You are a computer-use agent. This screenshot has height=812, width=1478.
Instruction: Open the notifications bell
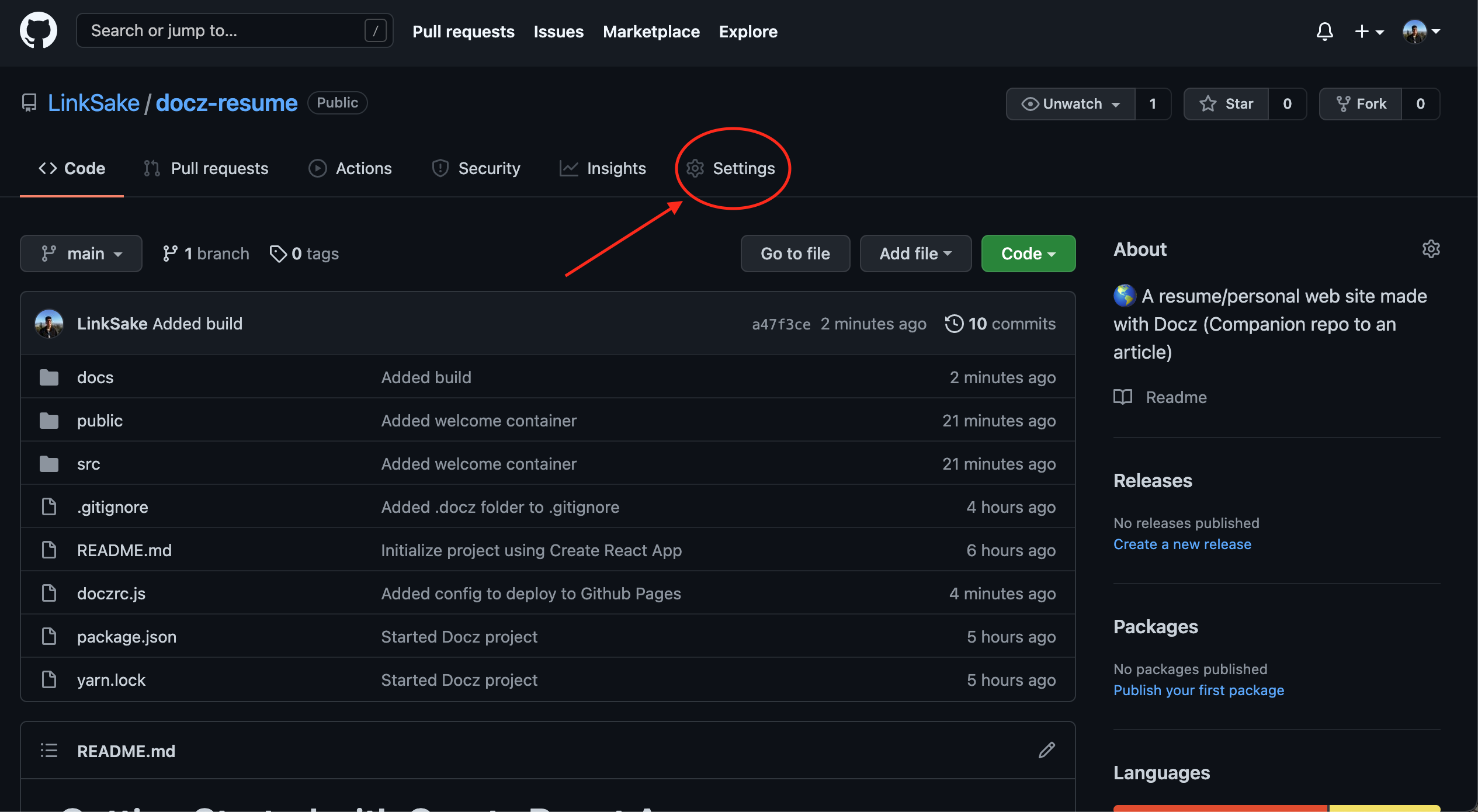tap(1324, 31)
